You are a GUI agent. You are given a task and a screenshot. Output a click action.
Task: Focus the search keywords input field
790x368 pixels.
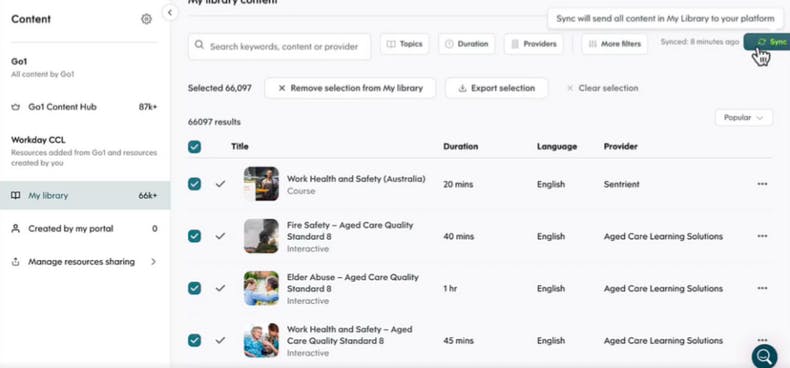coord(280,46)
